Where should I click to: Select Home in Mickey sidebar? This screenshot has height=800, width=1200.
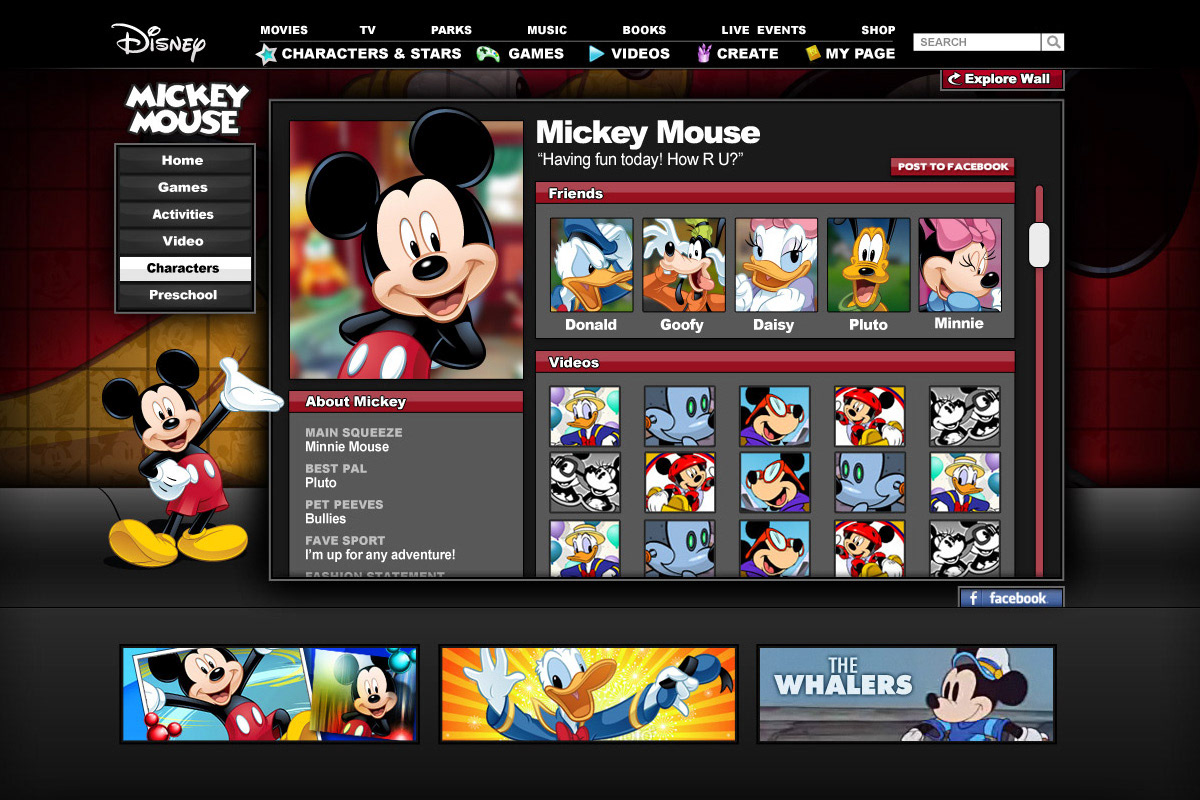coord(185,160)
